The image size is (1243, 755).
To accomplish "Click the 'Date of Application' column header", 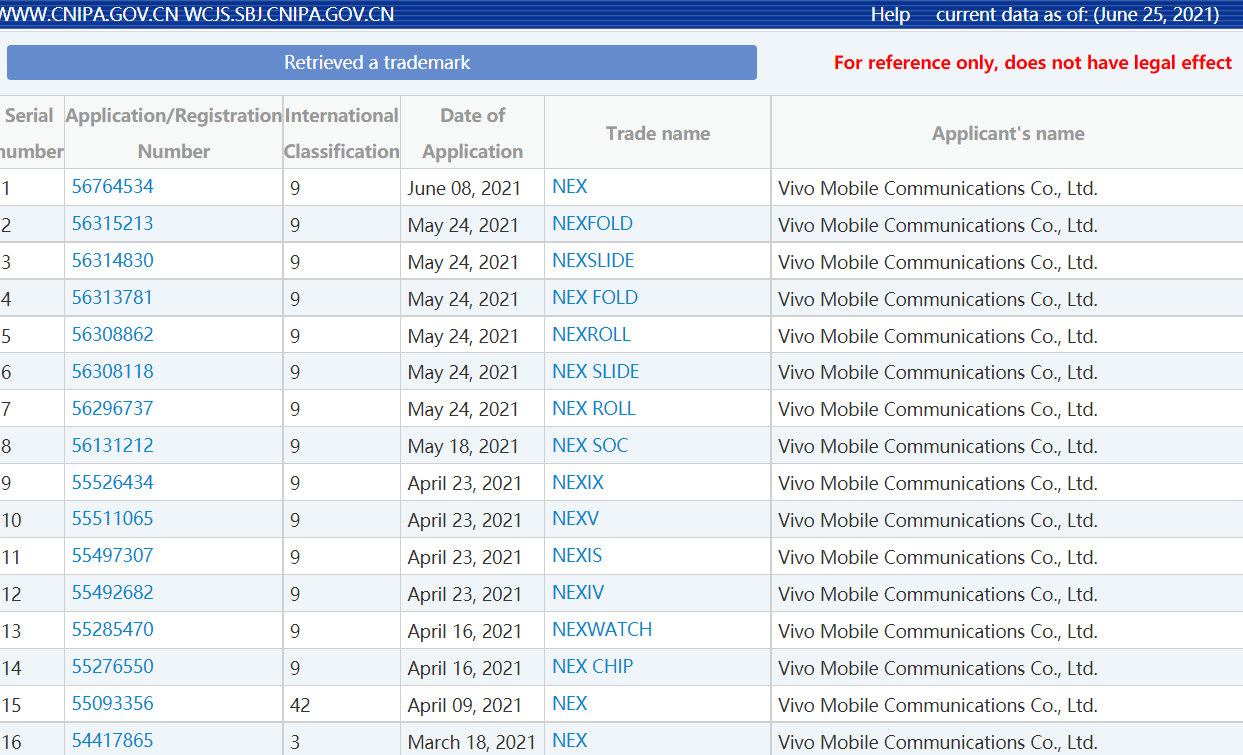I will click(x=473, y=133).
